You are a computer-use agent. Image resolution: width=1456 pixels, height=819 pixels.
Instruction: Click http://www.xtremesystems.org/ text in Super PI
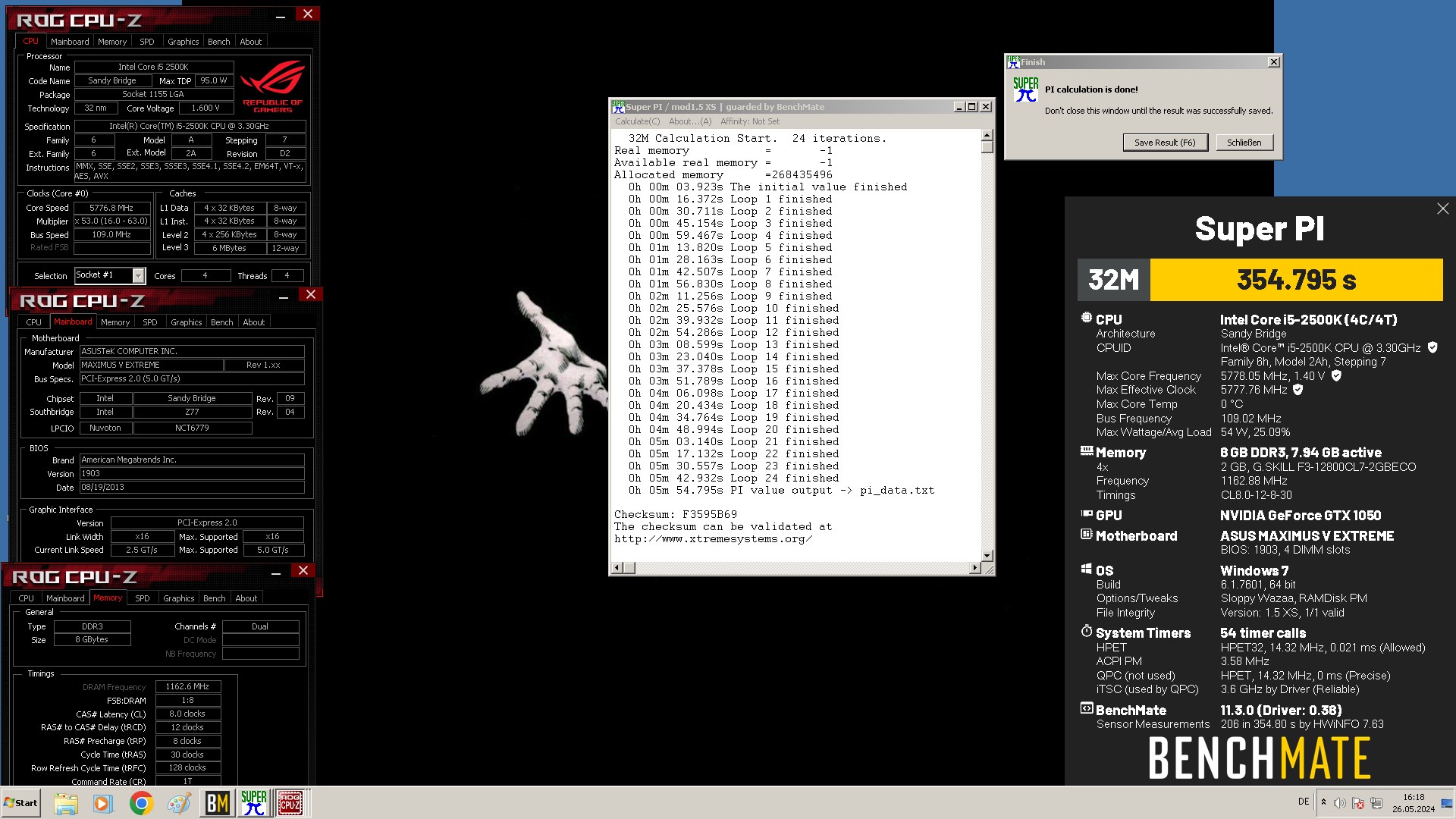[713, 538]
